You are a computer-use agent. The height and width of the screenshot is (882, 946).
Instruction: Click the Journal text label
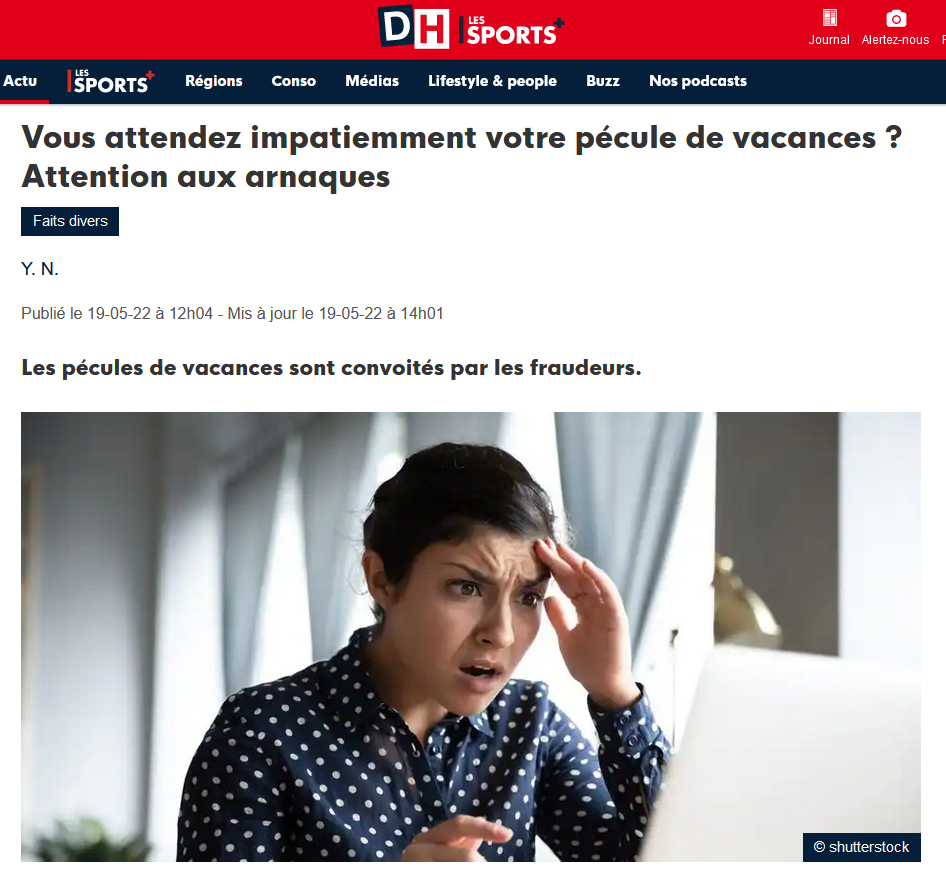tap(829, 40)
